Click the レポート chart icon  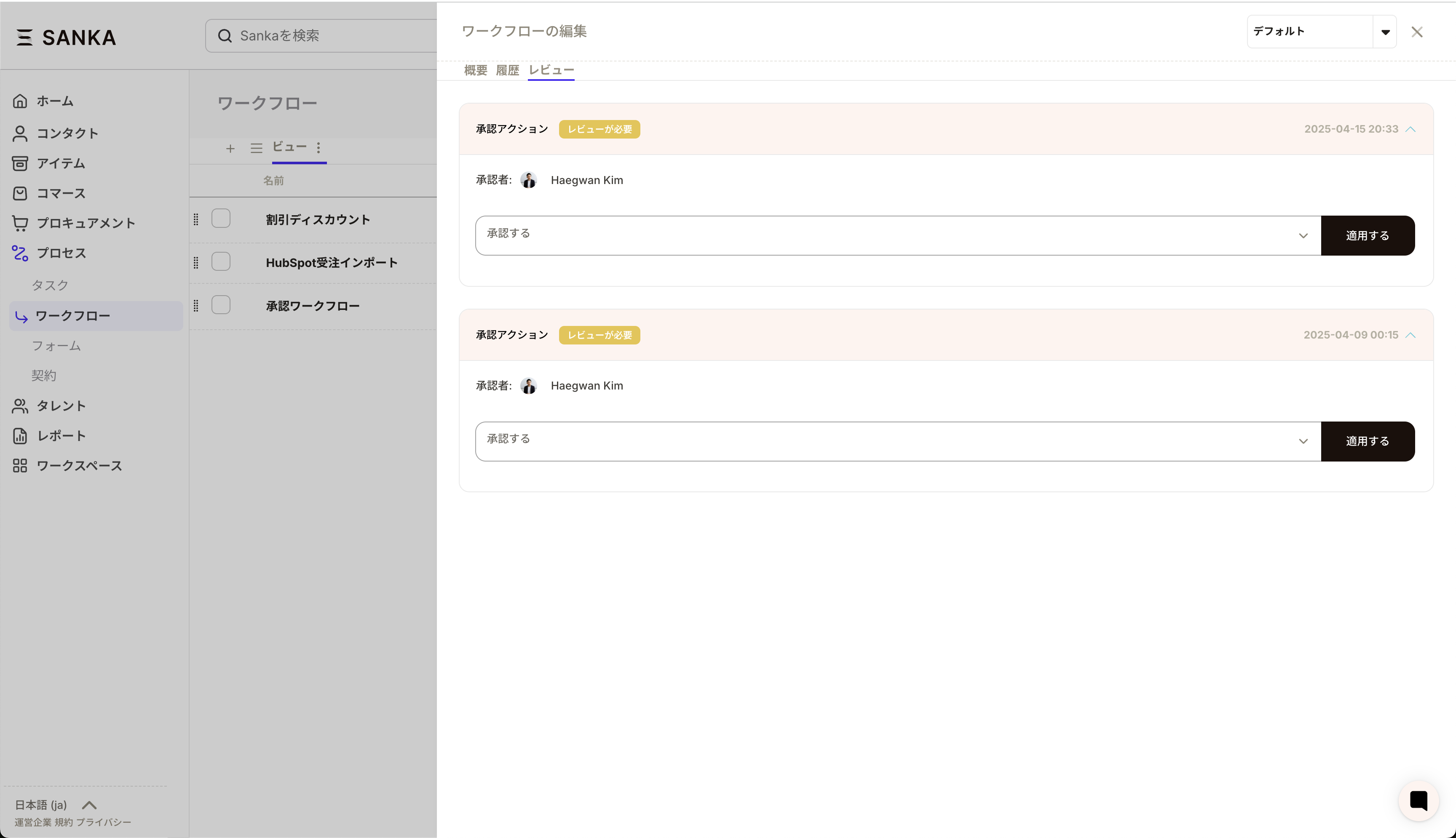(20, 436)
